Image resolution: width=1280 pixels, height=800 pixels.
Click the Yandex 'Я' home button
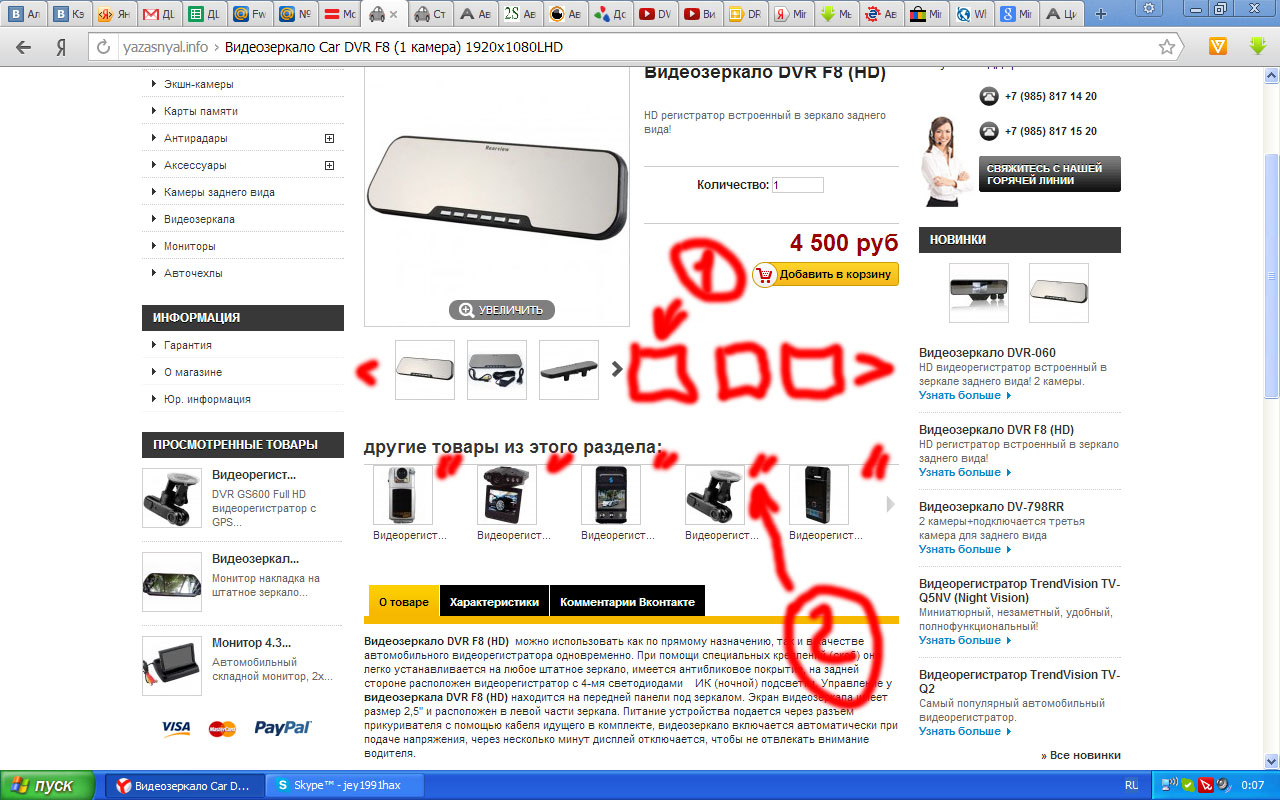tap(61, 47)
